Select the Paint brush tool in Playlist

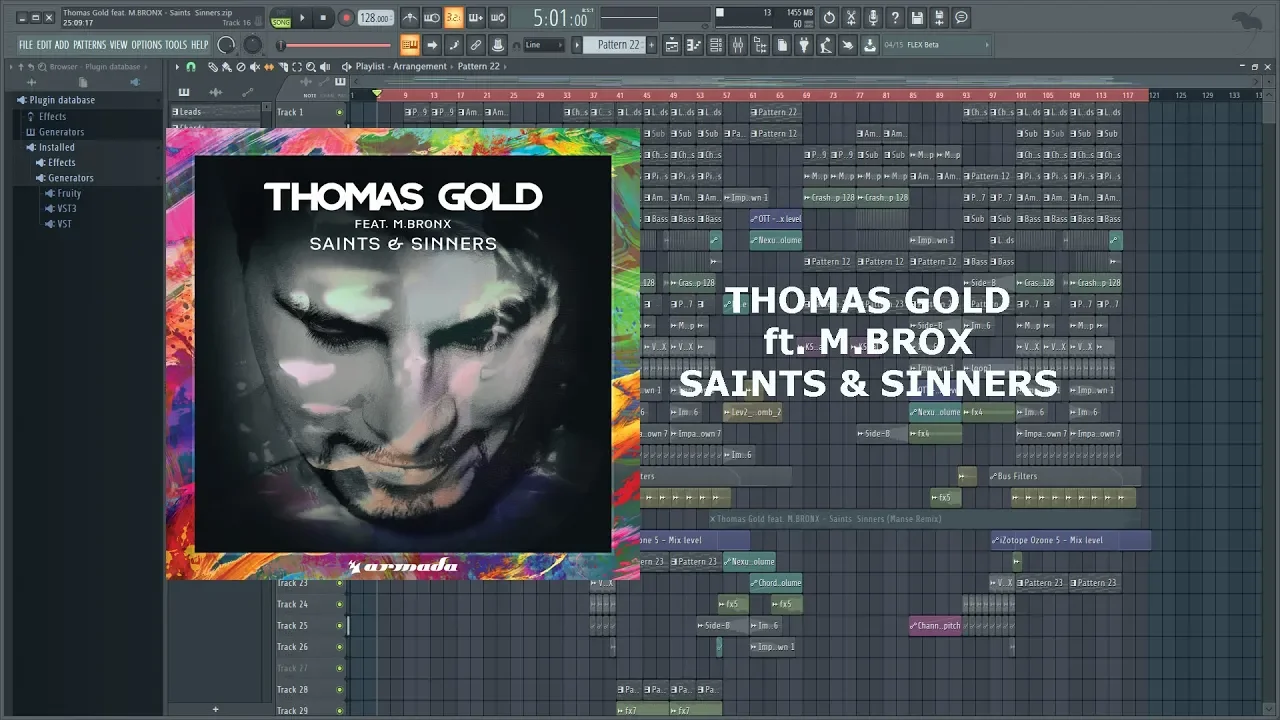click(x=227, y=67)
